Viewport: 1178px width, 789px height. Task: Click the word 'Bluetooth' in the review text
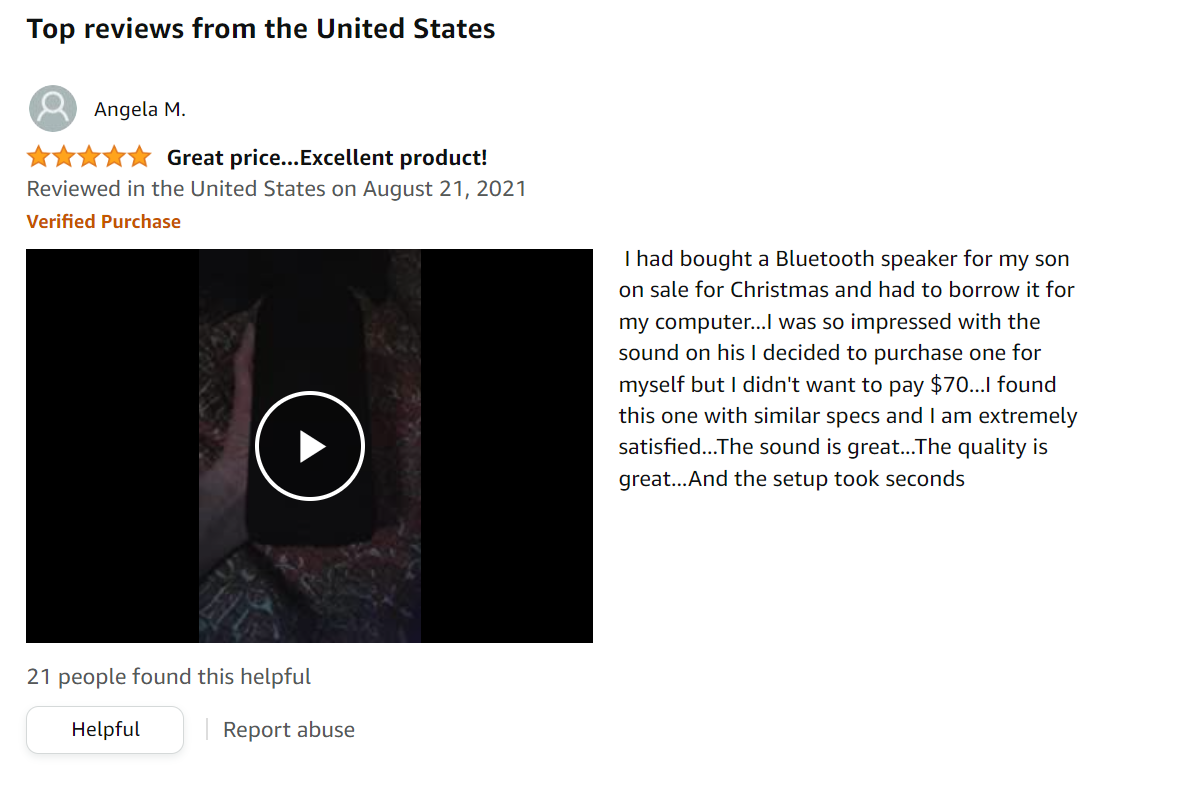pyautogui.click(x=824, y=259)
